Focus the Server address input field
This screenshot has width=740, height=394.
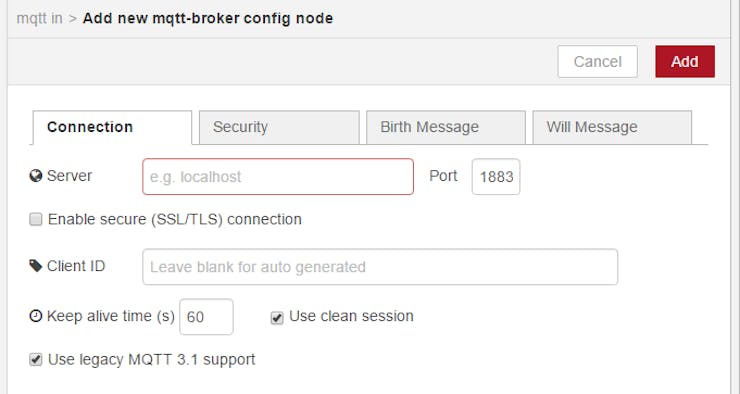(x=278, y=176)
